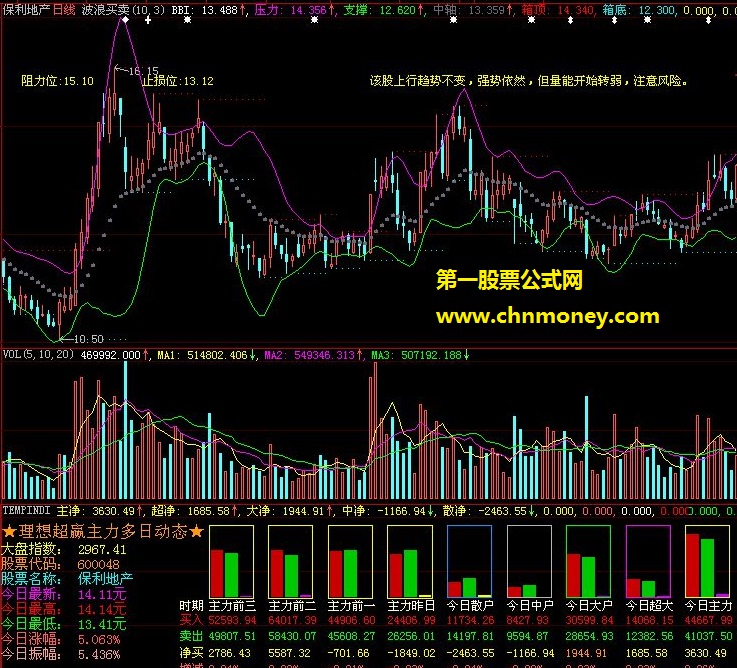Screen dimensions: 737x668
Task: Open the TEMPINDI indicator title
Action: tap(26, 510)
